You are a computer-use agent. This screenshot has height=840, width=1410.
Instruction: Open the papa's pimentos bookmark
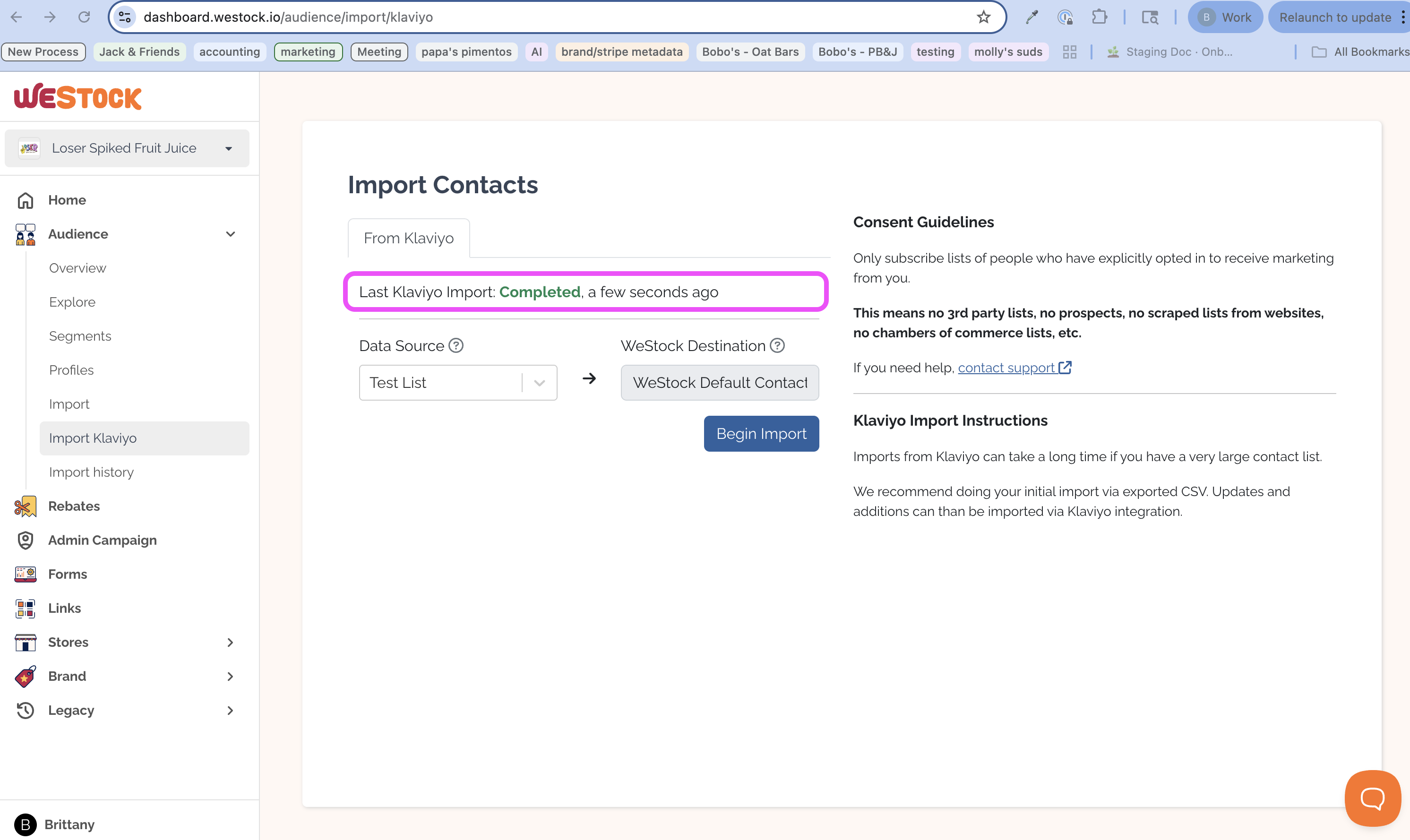click(466, 52)
